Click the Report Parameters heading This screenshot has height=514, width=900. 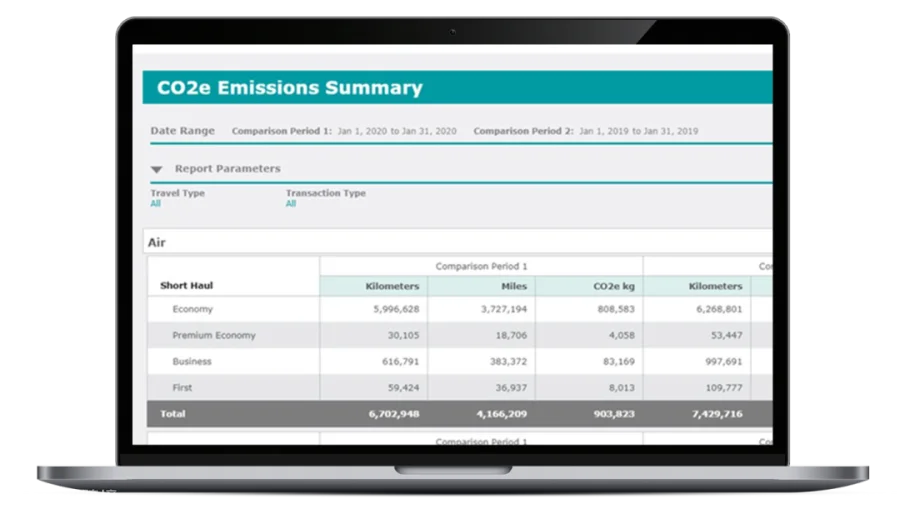[x=227, y=169]
